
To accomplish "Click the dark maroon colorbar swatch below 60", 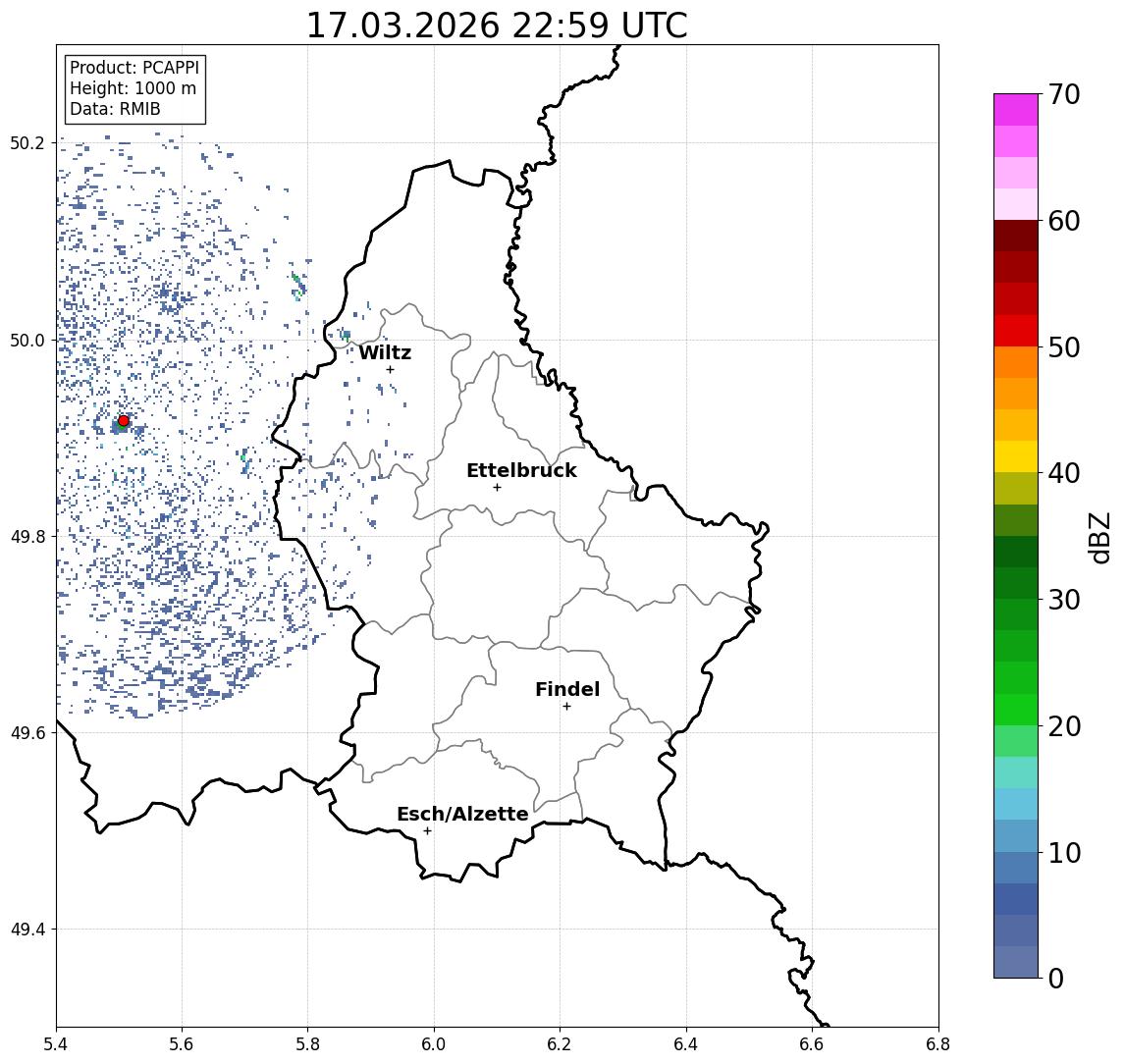I will point(1016,236).
